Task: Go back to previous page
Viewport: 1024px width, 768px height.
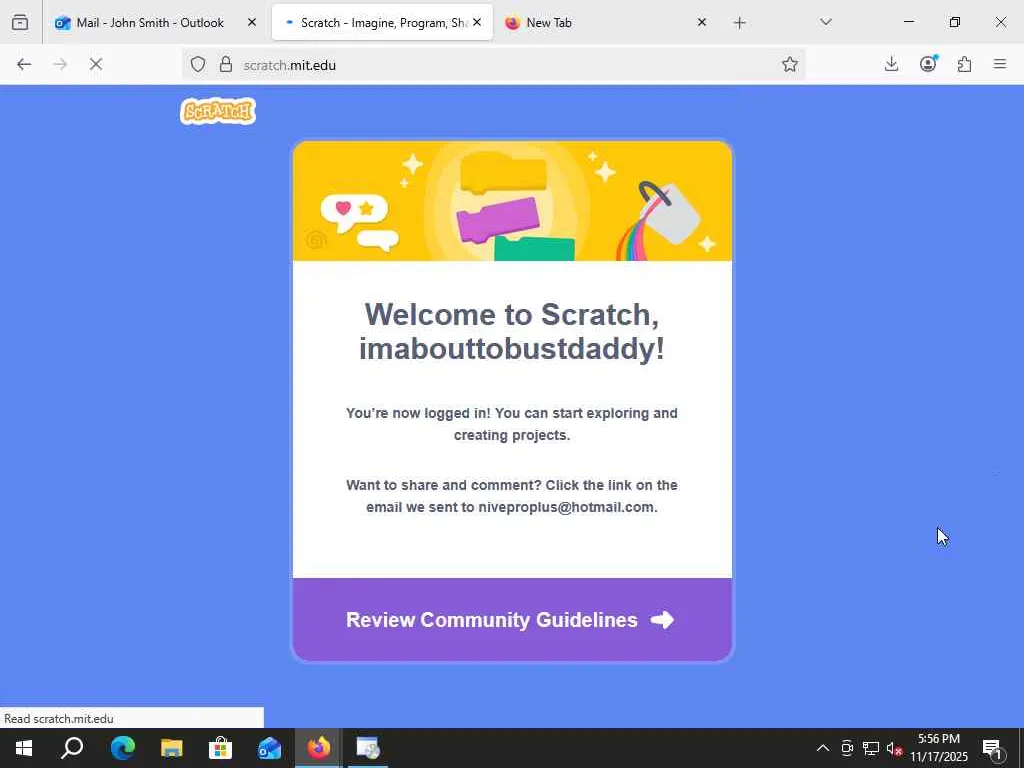Action: point(24,64)
